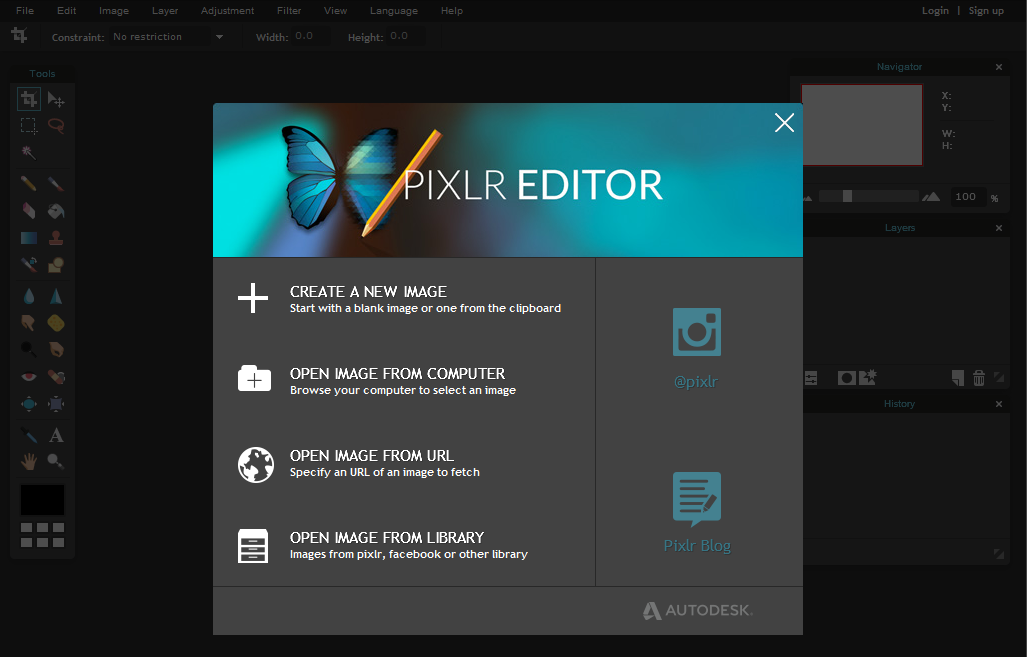Select the Drawing shape tool
This screenshot has width=1027, height=657.
(56, 265)
